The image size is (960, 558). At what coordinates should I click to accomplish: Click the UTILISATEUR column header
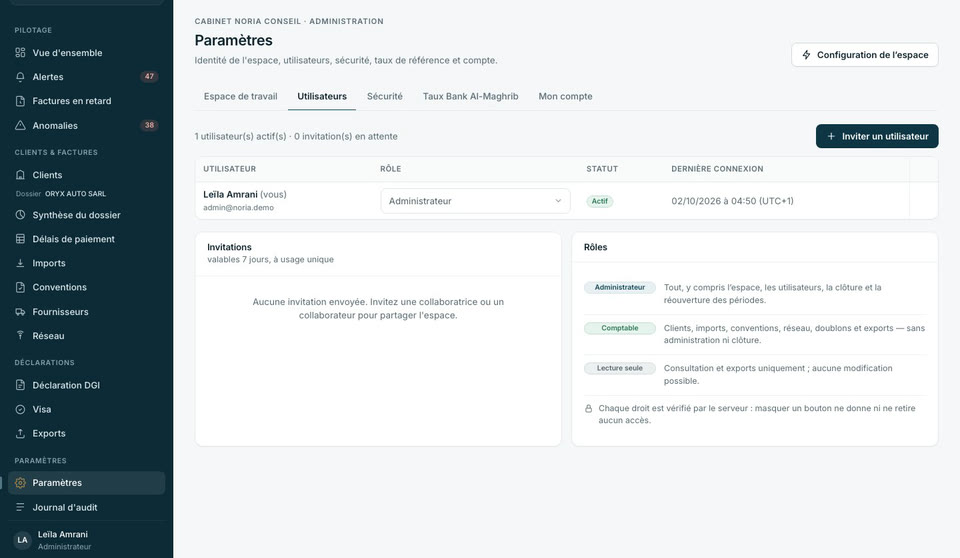pos(230,169)
